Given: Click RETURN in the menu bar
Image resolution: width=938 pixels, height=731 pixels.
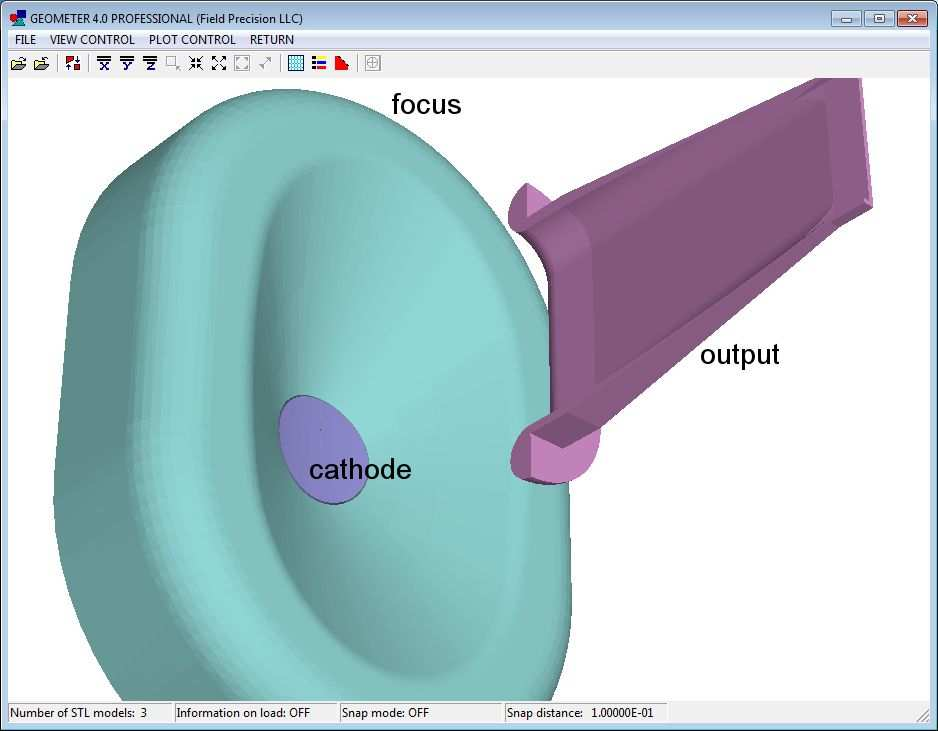Looking at the screenshot, I should (x=272, y=40).
